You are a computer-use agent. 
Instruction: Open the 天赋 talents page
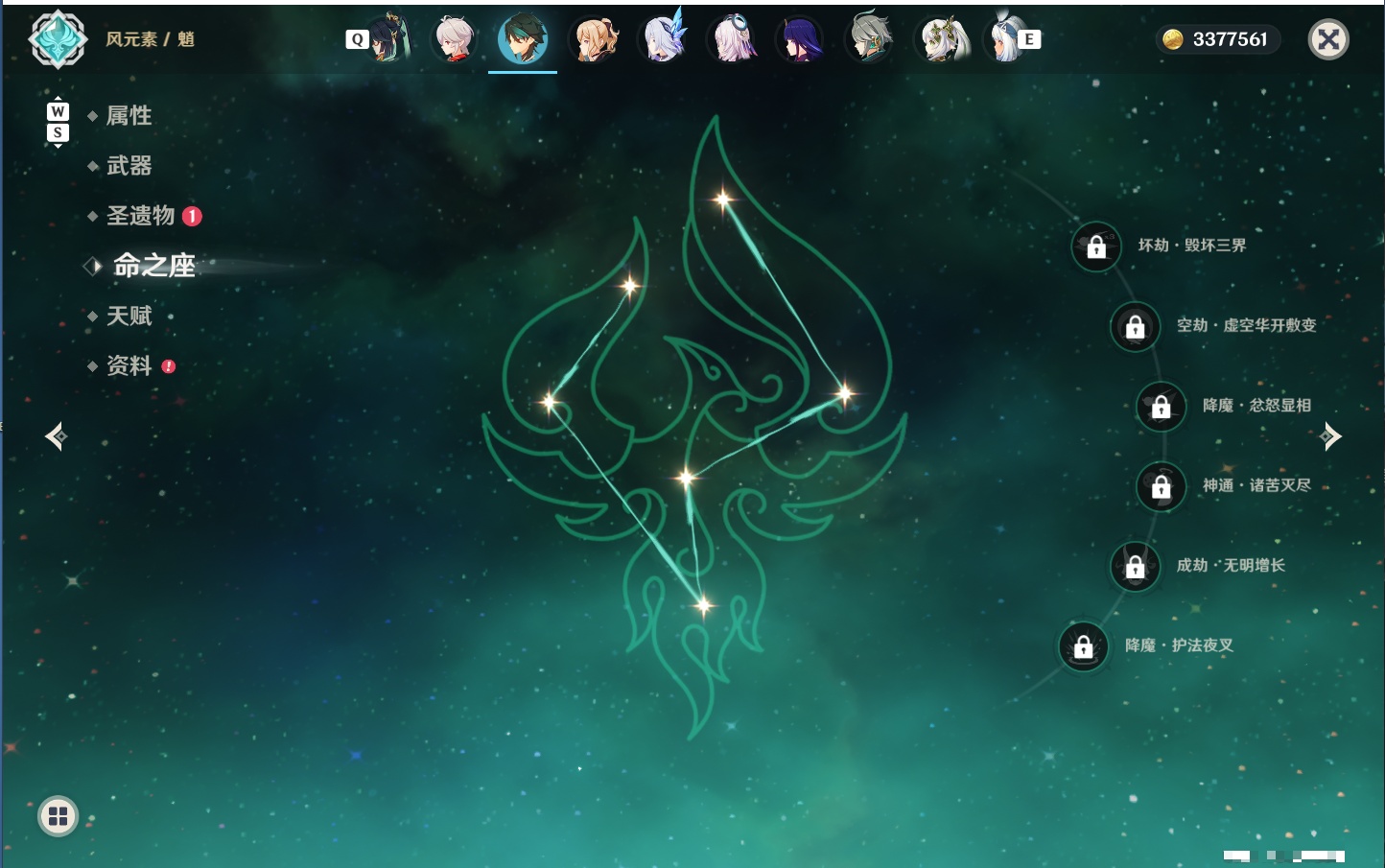pos(129,316)
